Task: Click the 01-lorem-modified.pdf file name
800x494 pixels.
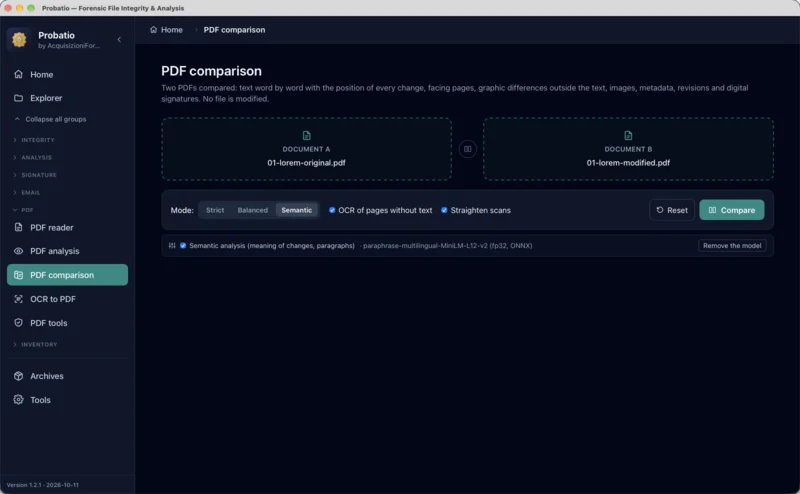Action: tap(628, 163)
